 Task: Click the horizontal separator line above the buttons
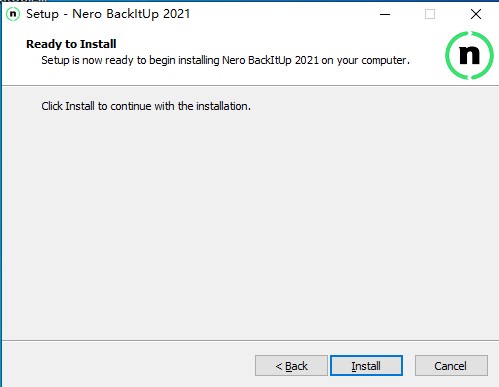coord(251,340)
